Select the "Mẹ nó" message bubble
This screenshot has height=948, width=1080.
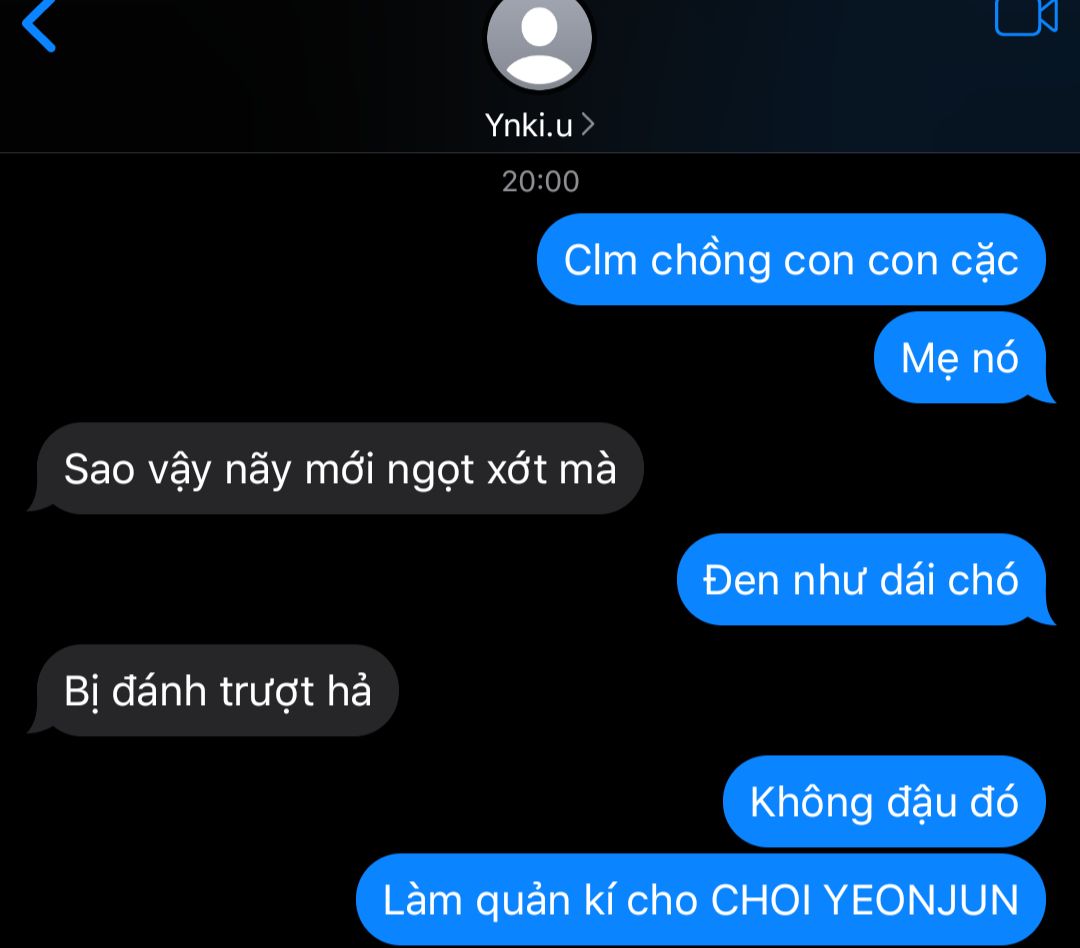[x=960, y=358]
